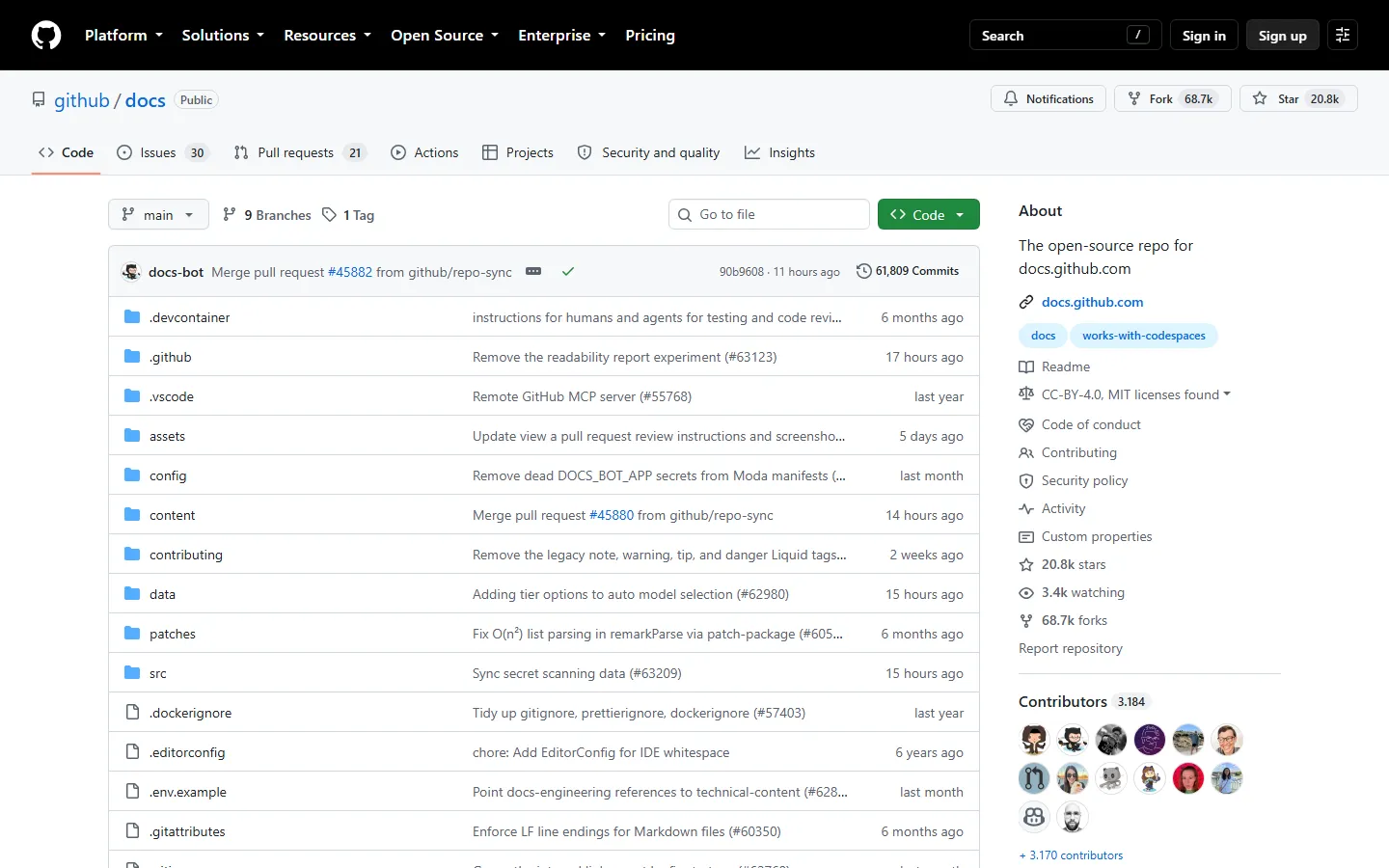Viewport: 1389px width, 868px height.
Task: View the + 3,170 contributors link
Action: [x=1071, y=855]
